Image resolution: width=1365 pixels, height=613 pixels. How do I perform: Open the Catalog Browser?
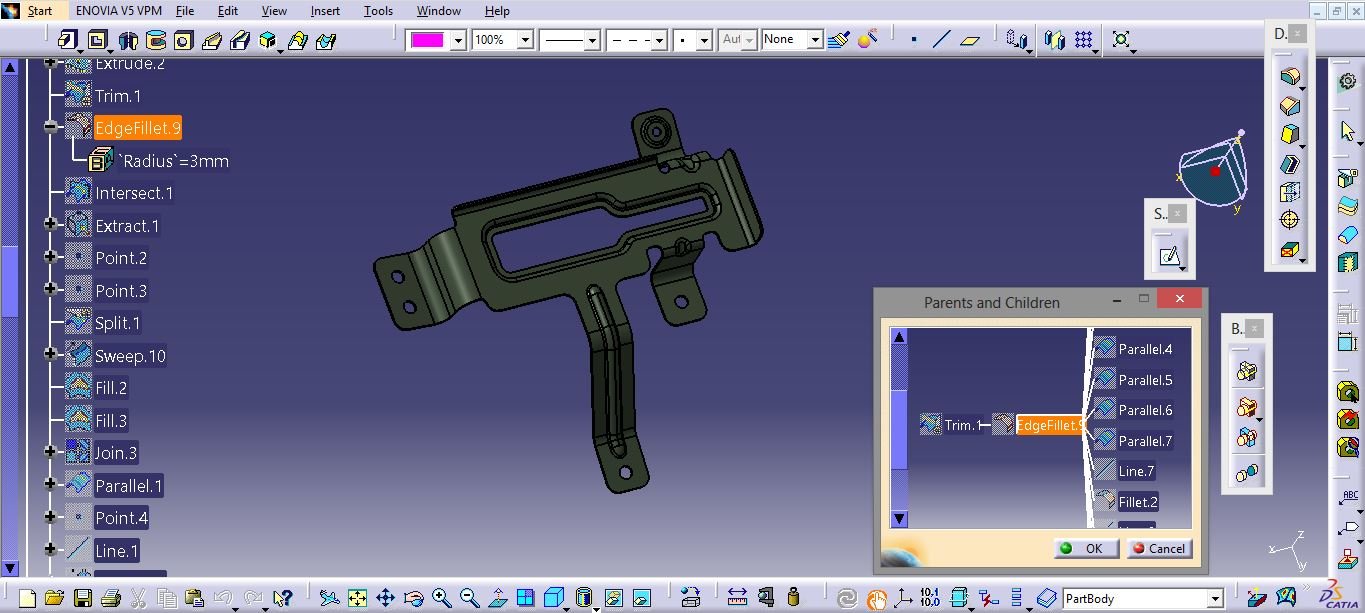pyautogui.click(x=1046, y=599)
